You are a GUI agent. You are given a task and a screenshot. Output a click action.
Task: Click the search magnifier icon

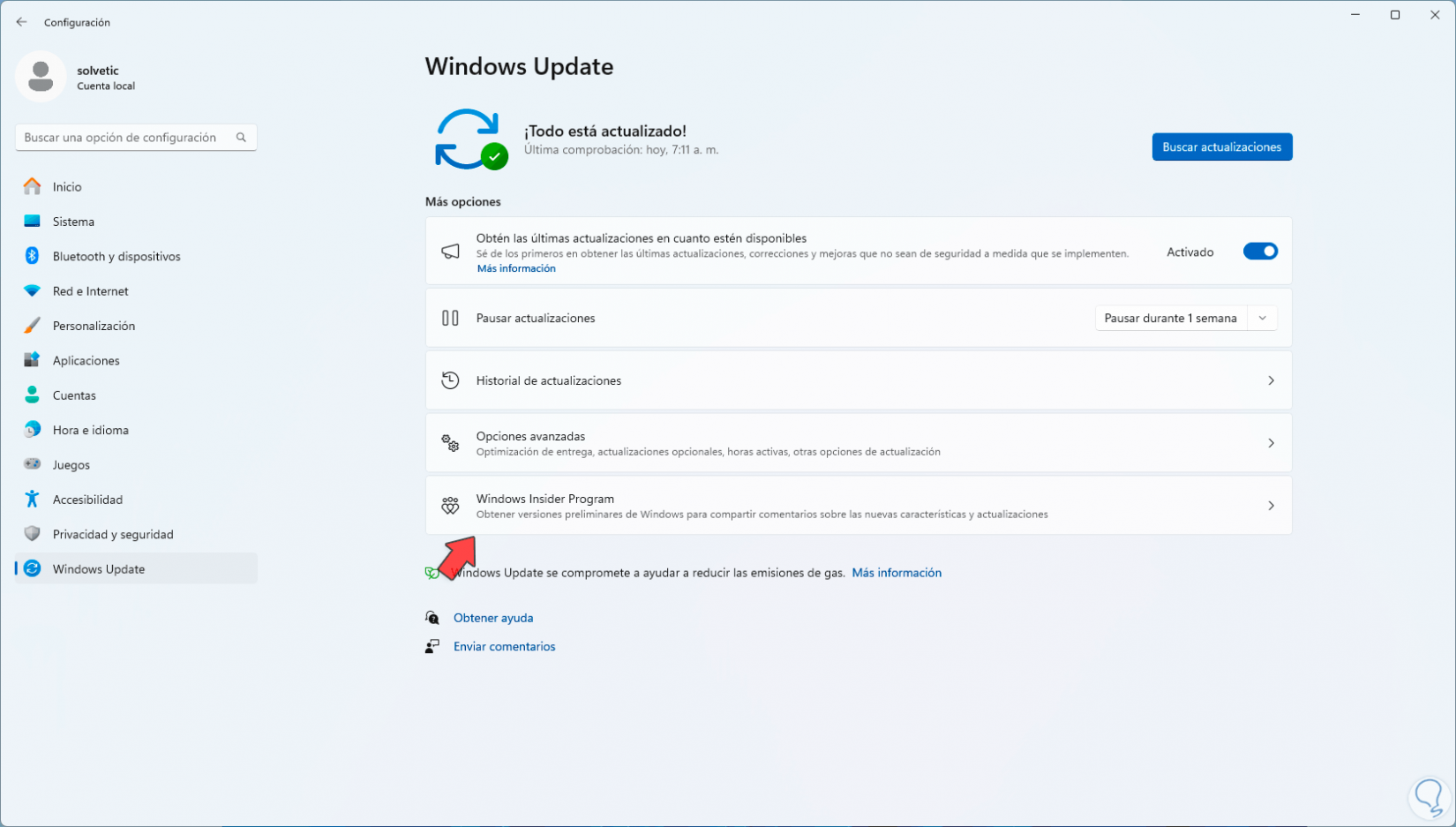[x=241, y=138]
